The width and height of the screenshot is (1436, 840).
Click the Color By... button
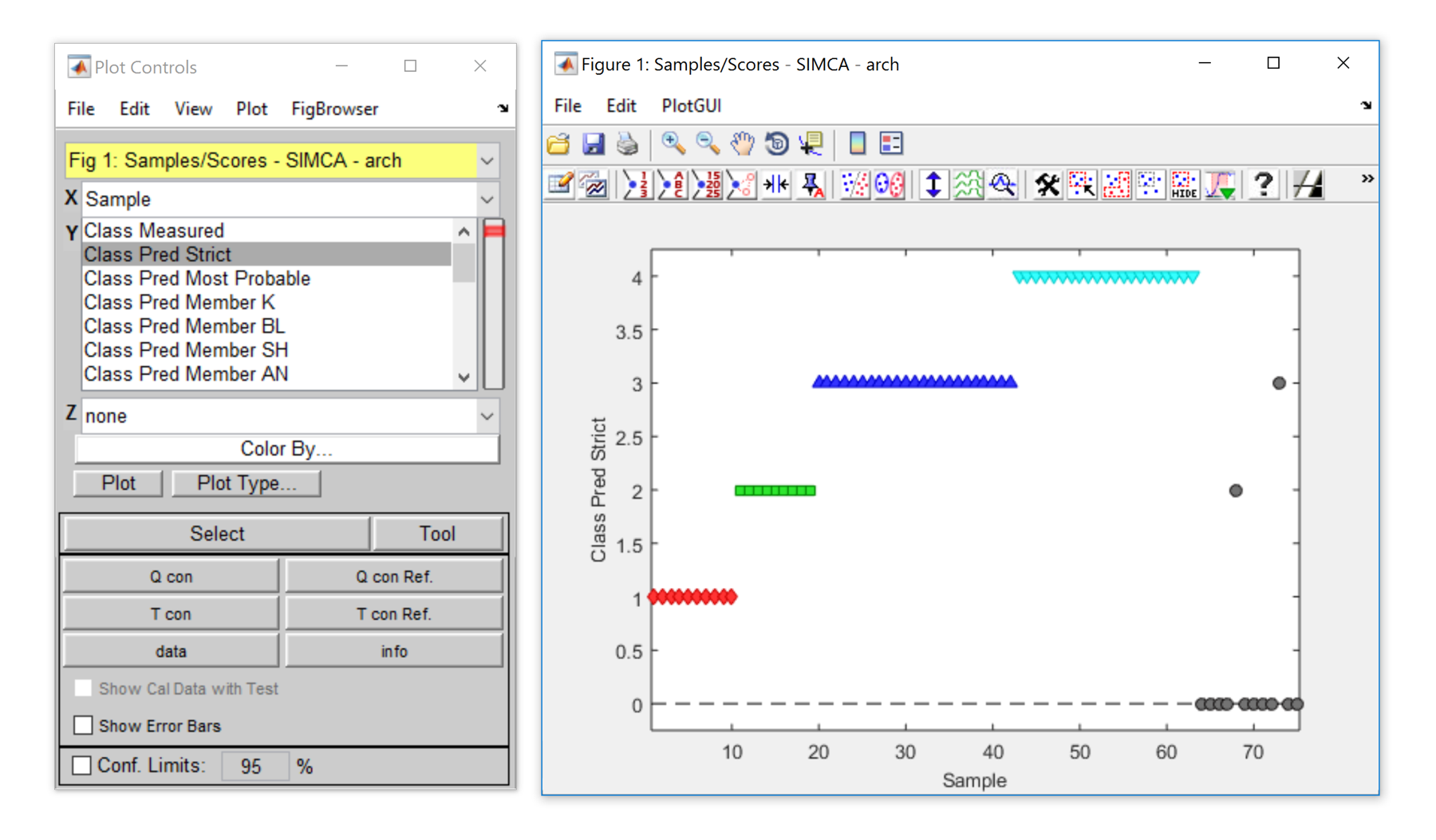(286, 448)
